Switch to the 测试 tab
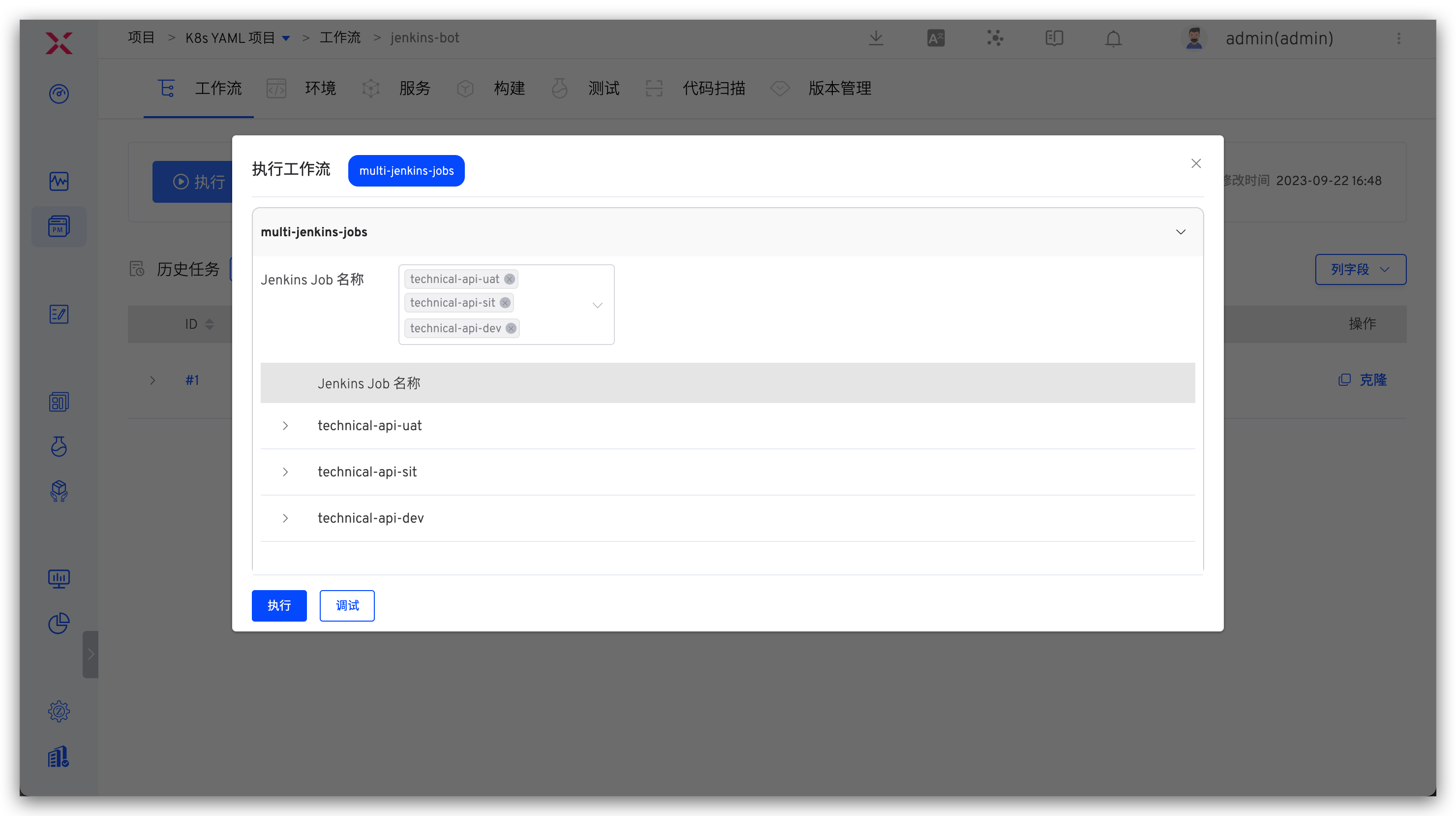 click(585, 88)
